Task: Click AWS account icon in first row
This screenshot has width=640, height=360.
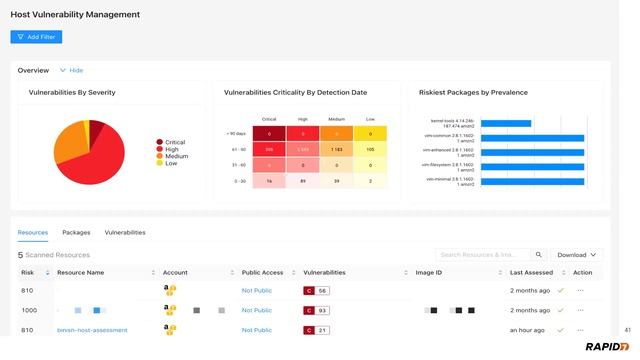Action: point(170,290)
